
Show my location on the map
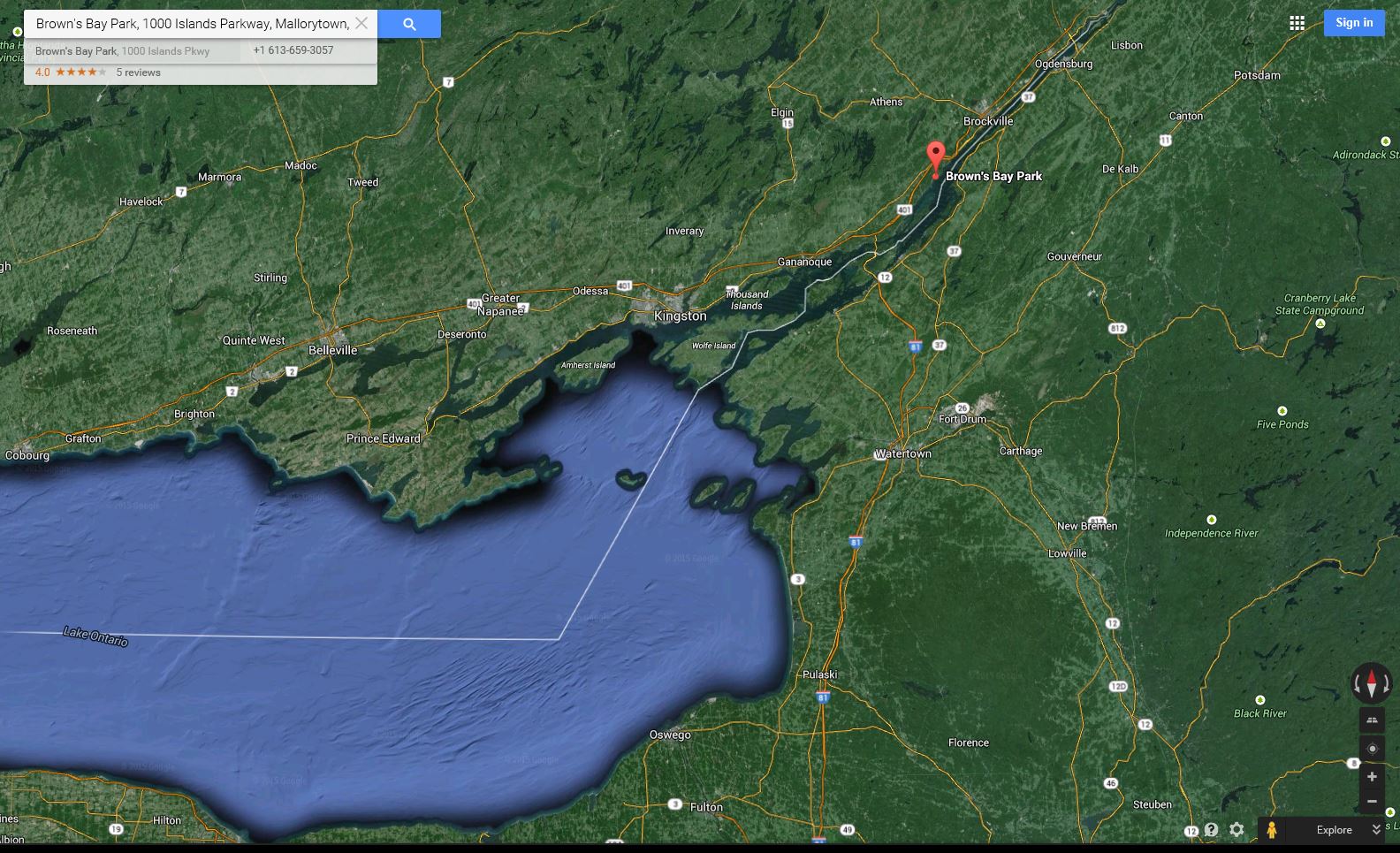click(x=1372, y=749)
